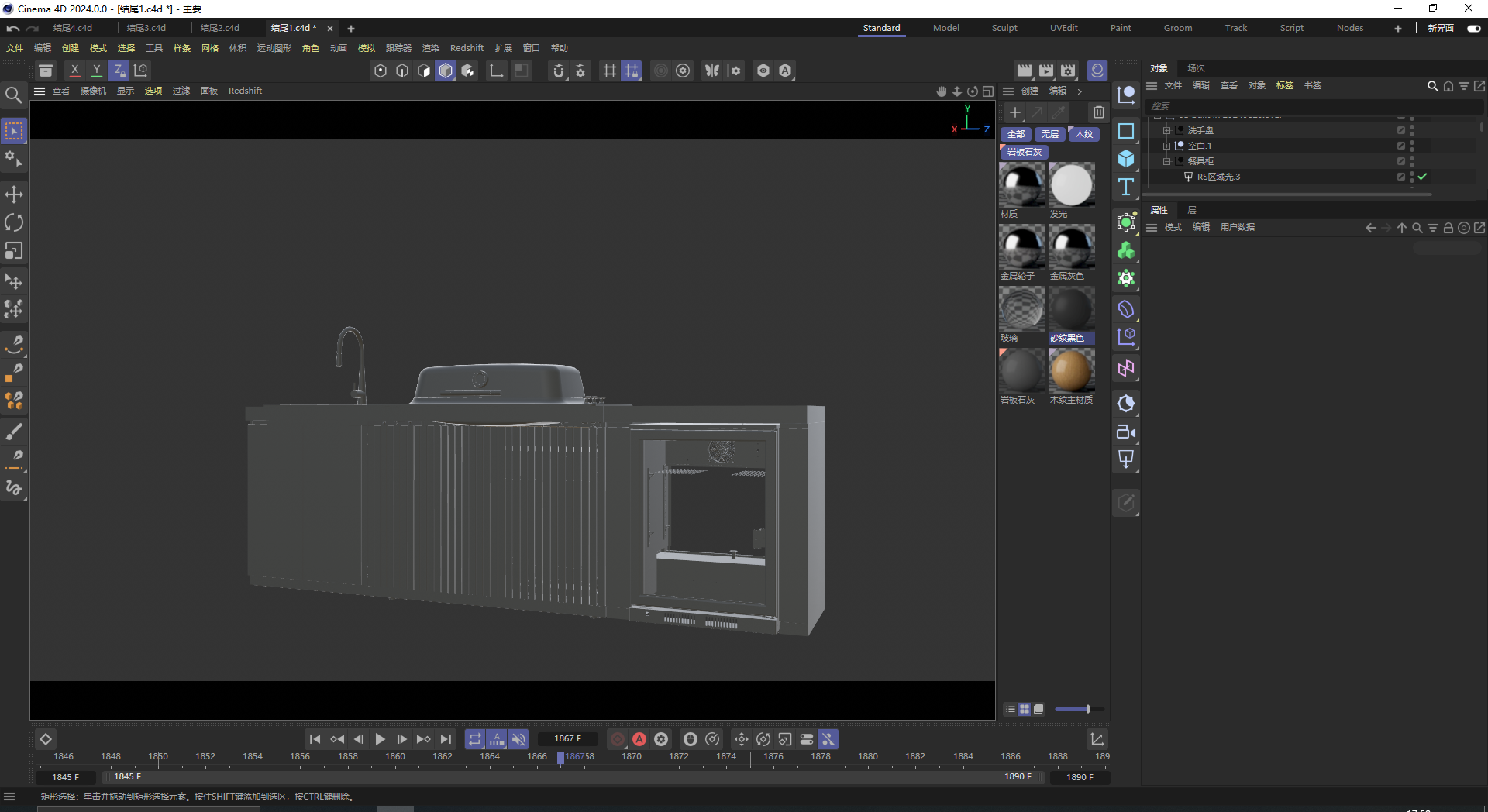The height and width of the screenshot is (812, 1488).
Task: Open Attributes manager hamburger menu
Action: tap(1152, 228)
